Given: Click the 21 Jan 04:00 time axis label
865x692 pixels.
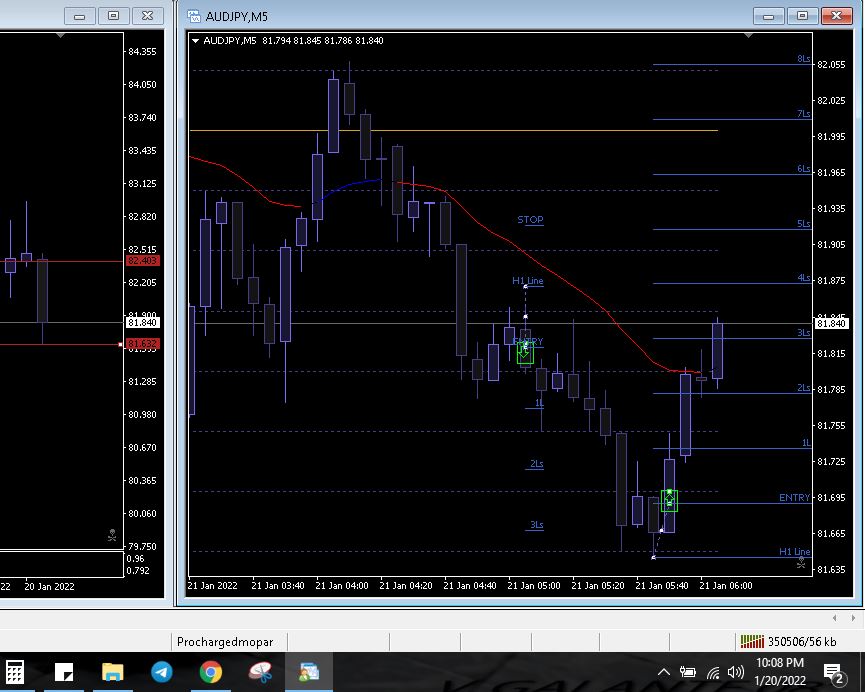Looking at the screenshot, I should (342, 585).
